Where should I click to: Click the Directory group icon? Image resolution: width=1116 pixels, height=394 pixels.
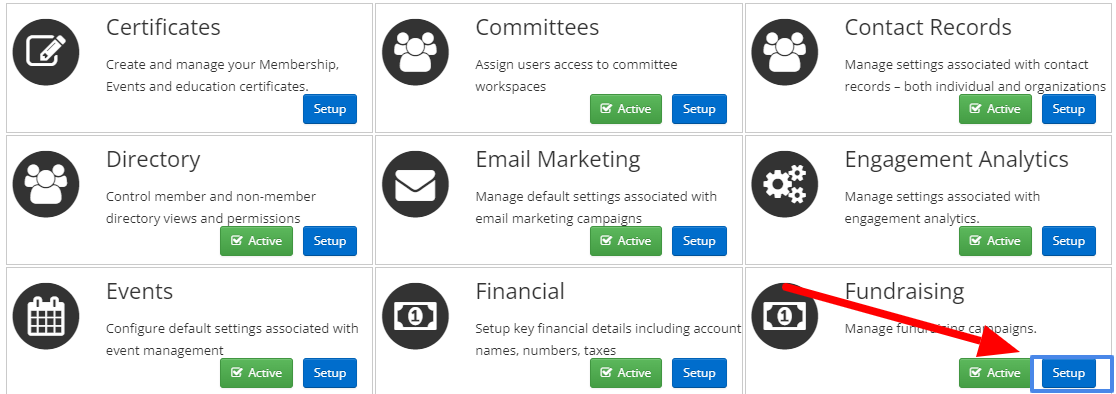(x=46, y=184)
